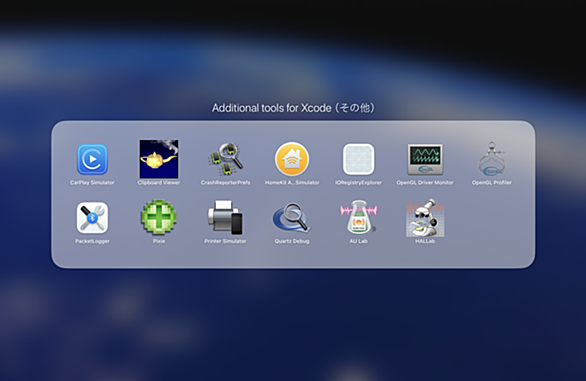
Task: Launch Printer Simulator app
Action: click(225, 218)
